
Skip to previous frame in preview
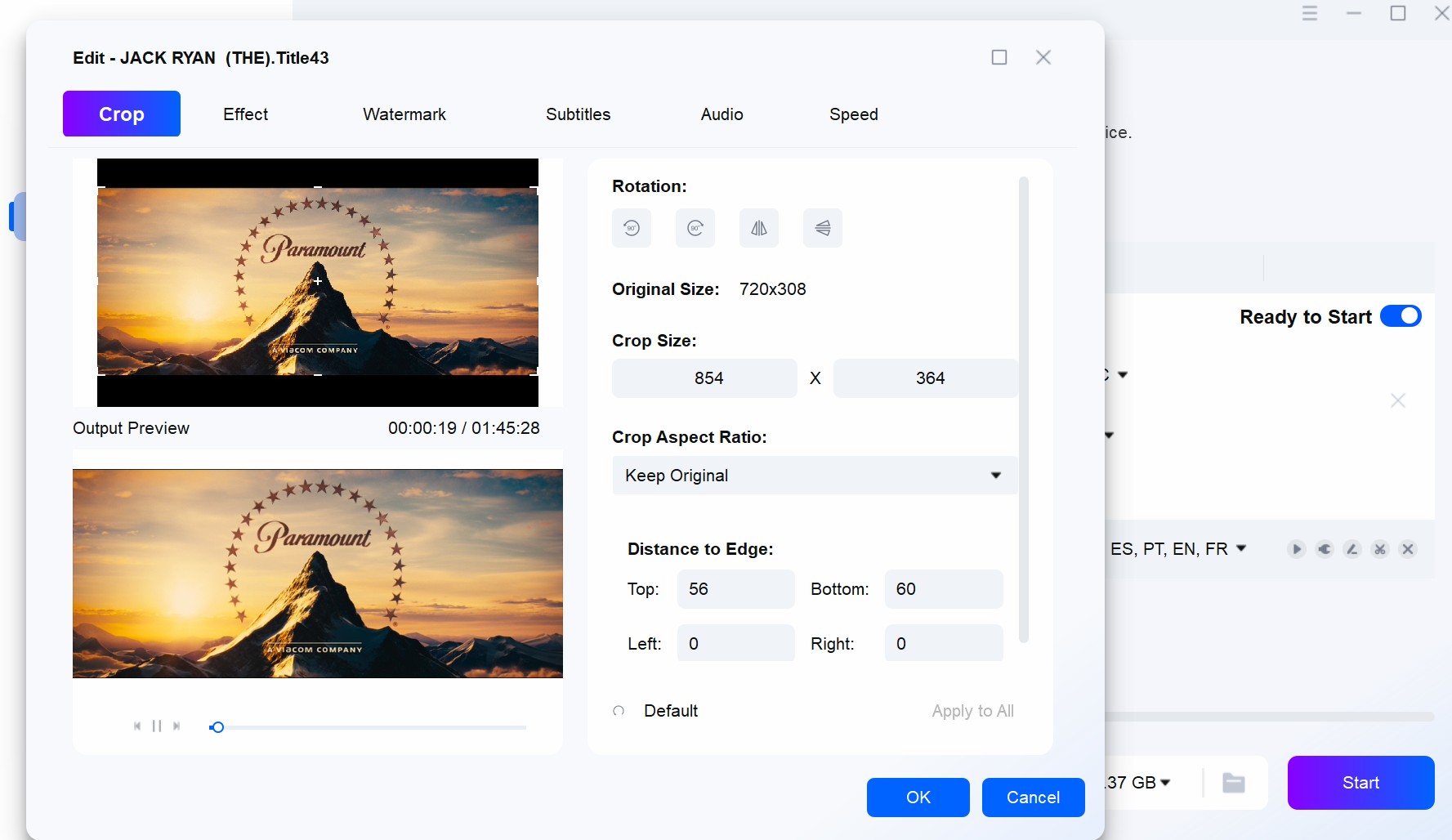[x=137, y=726]
